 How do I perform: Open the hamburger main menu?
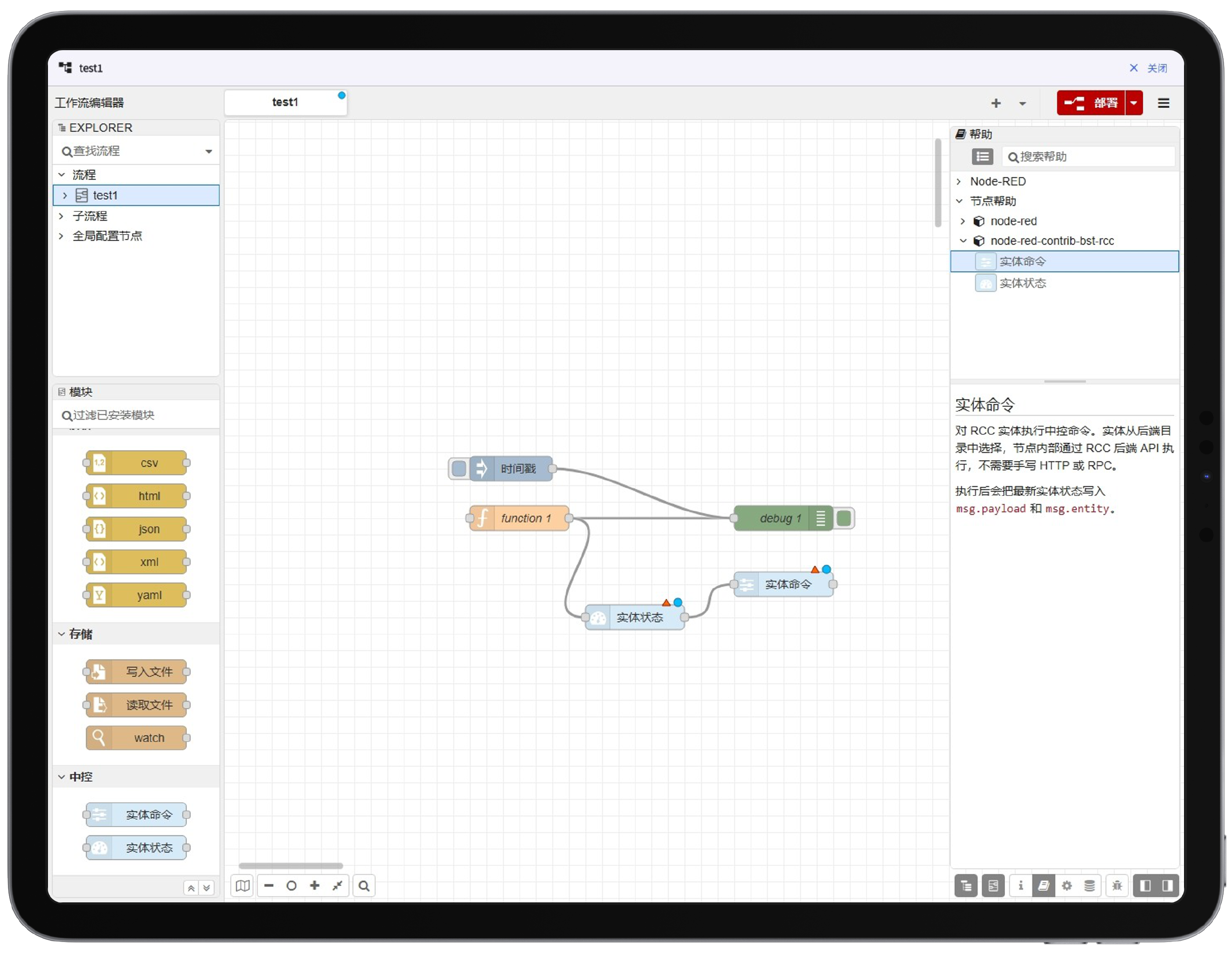[x=1163, y=103]
